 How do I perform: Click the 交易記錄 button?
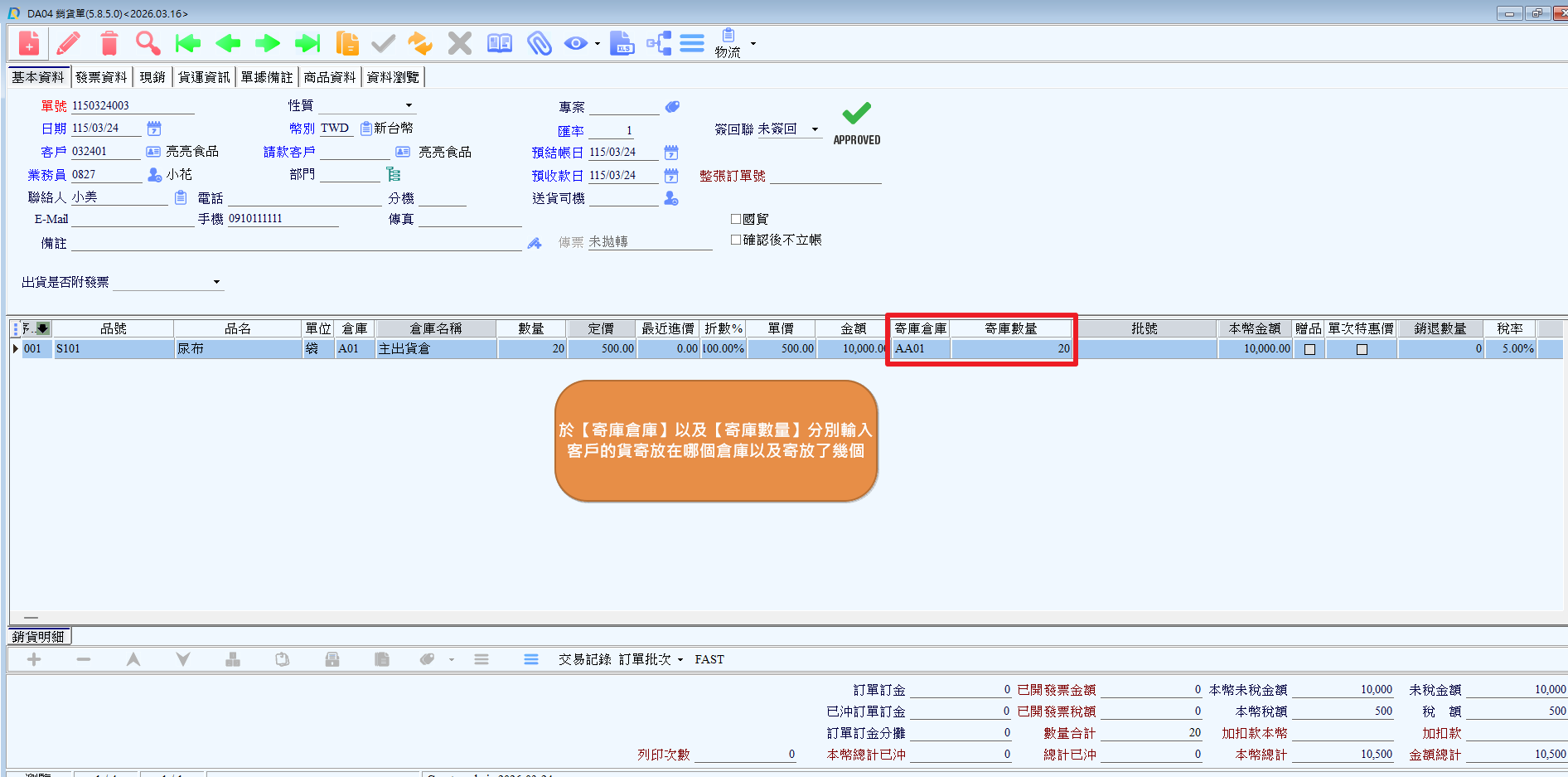(584, 659)
